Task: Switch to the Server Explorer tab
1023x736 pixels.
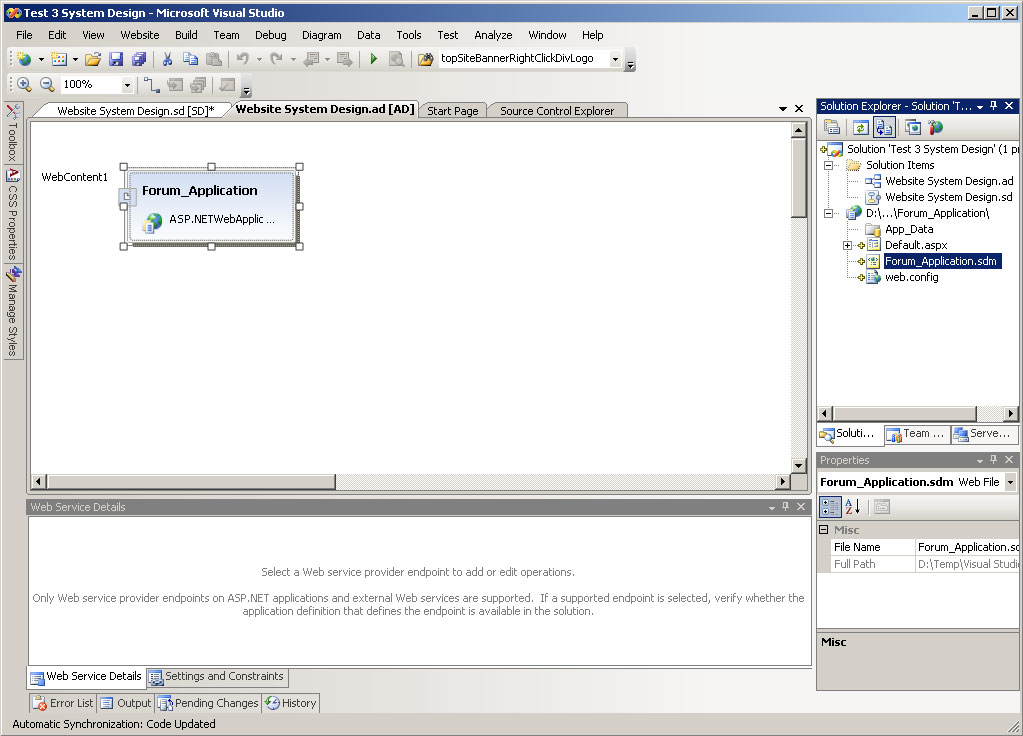Action: click(984, 434)
